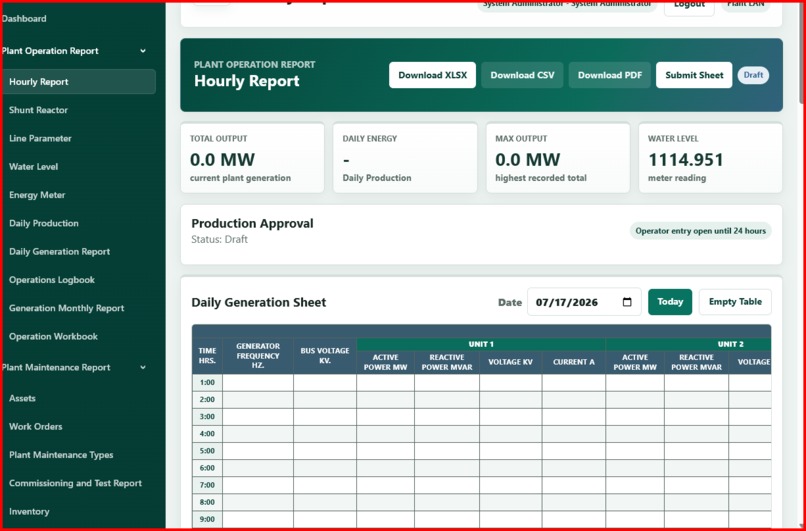Image resolution: width=806 pixels, height=531 pixels.
Task: Collapse the Plant Maintenance Report section
Action: [143, 368]
